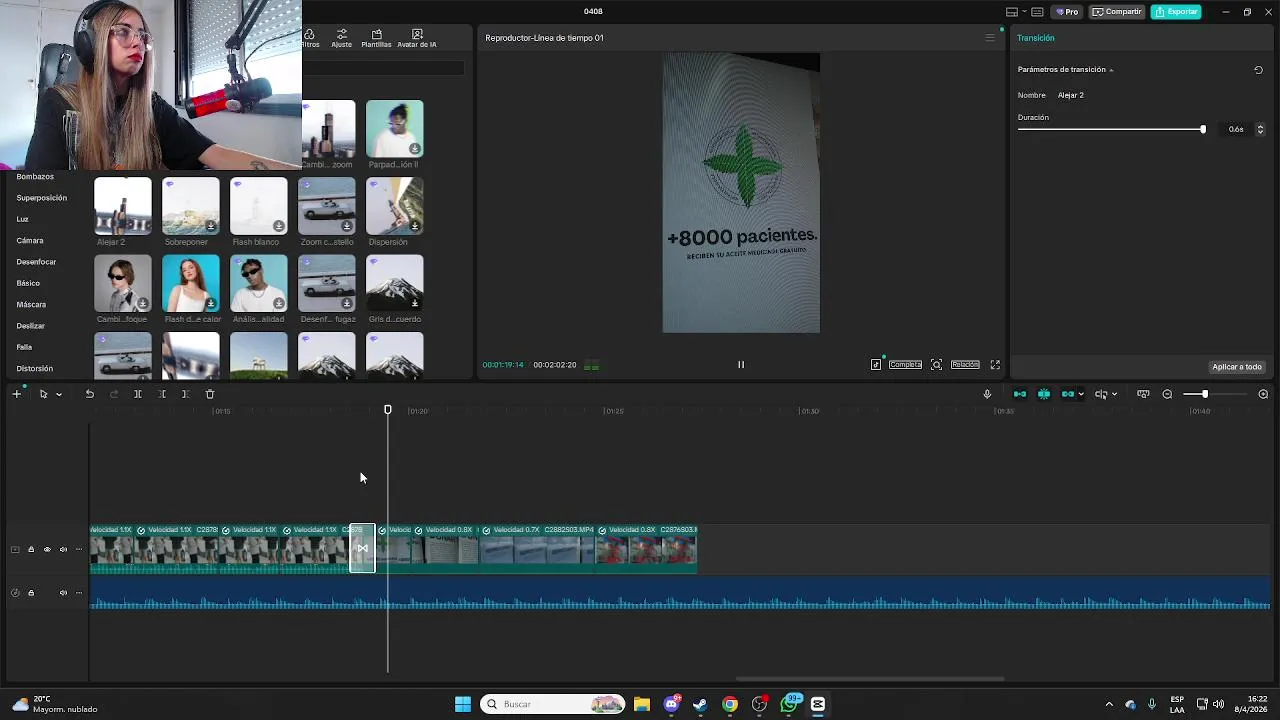Click the timeline zoom-out magnifier

point(1167,394)
